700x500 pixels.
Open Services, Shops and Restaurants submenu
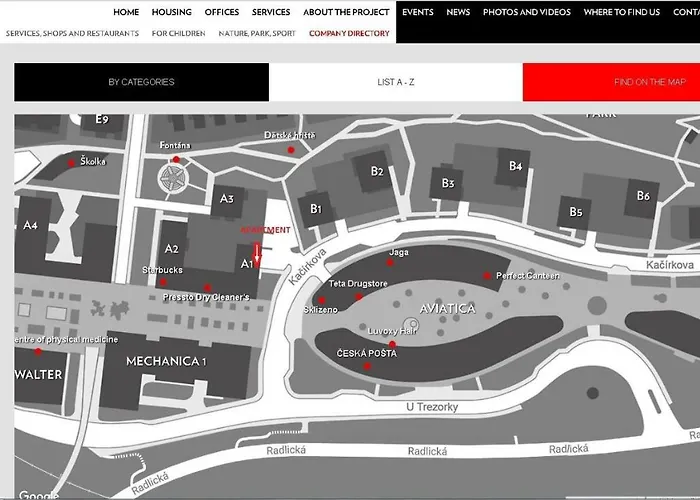72,33
